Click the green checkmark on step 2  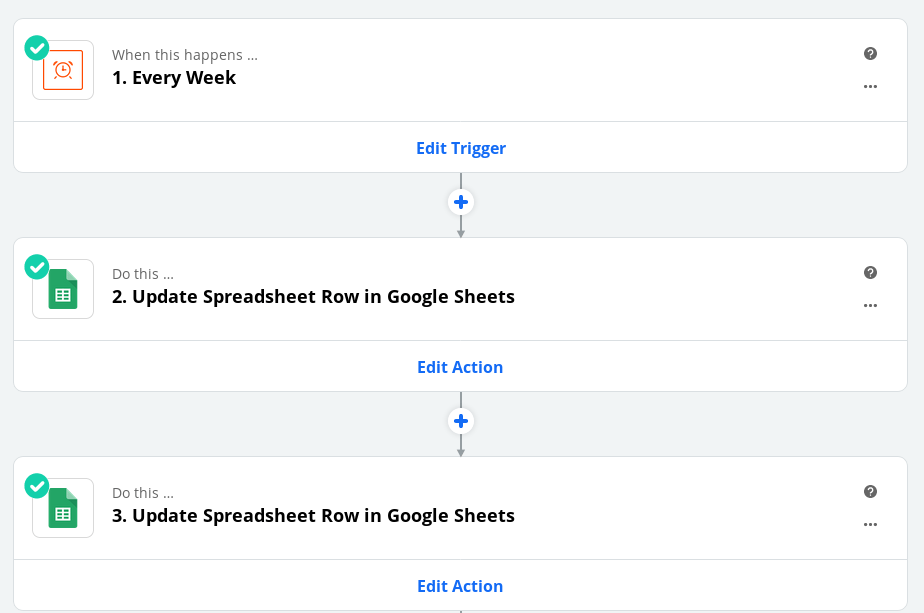click(36, 267)
